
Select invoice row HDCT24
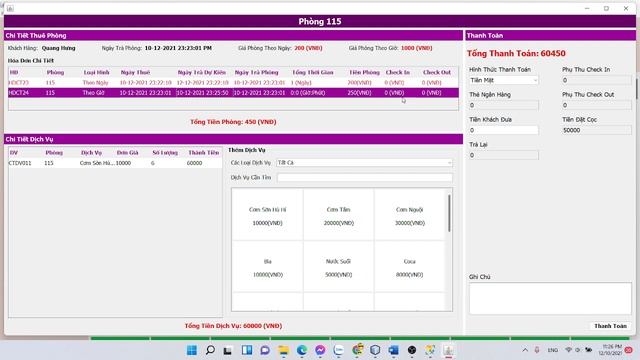(233, 93)
